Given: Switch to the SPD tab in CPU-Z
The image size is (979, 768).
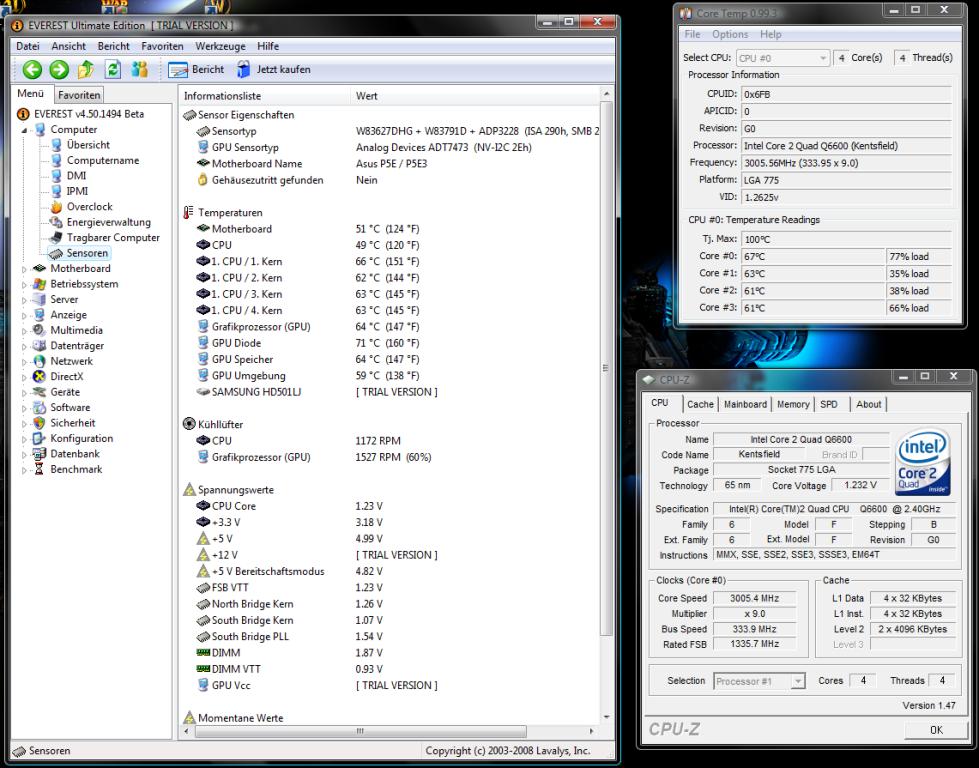Looking at the screenshot, I should point(829,405).
